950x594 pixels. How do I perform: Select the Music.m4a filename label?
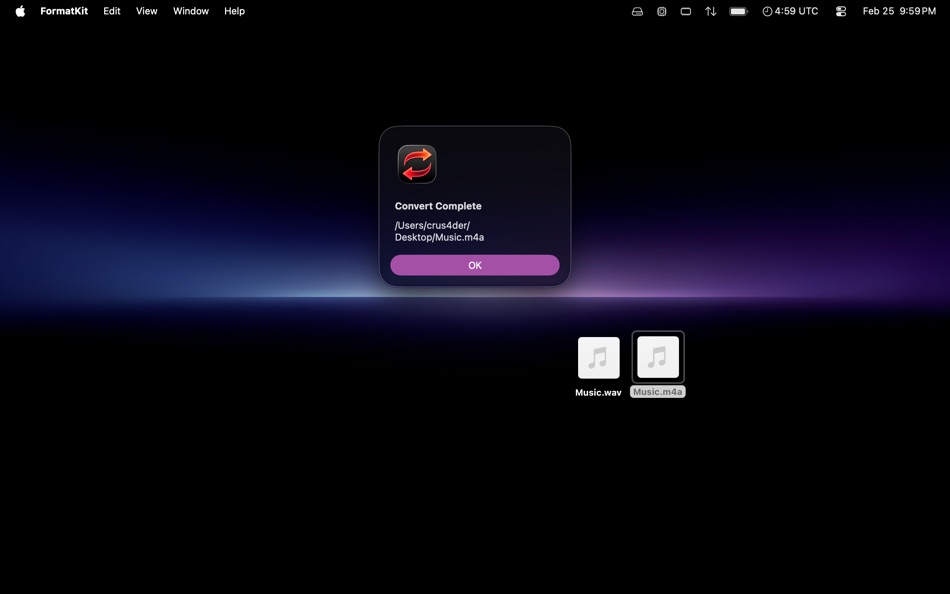click(x=657, y=391)
